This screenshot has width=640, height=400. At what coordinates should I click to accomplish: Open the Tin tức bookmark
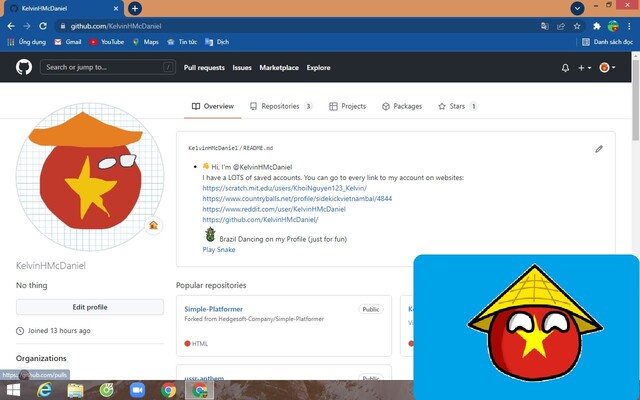[182, 42]
